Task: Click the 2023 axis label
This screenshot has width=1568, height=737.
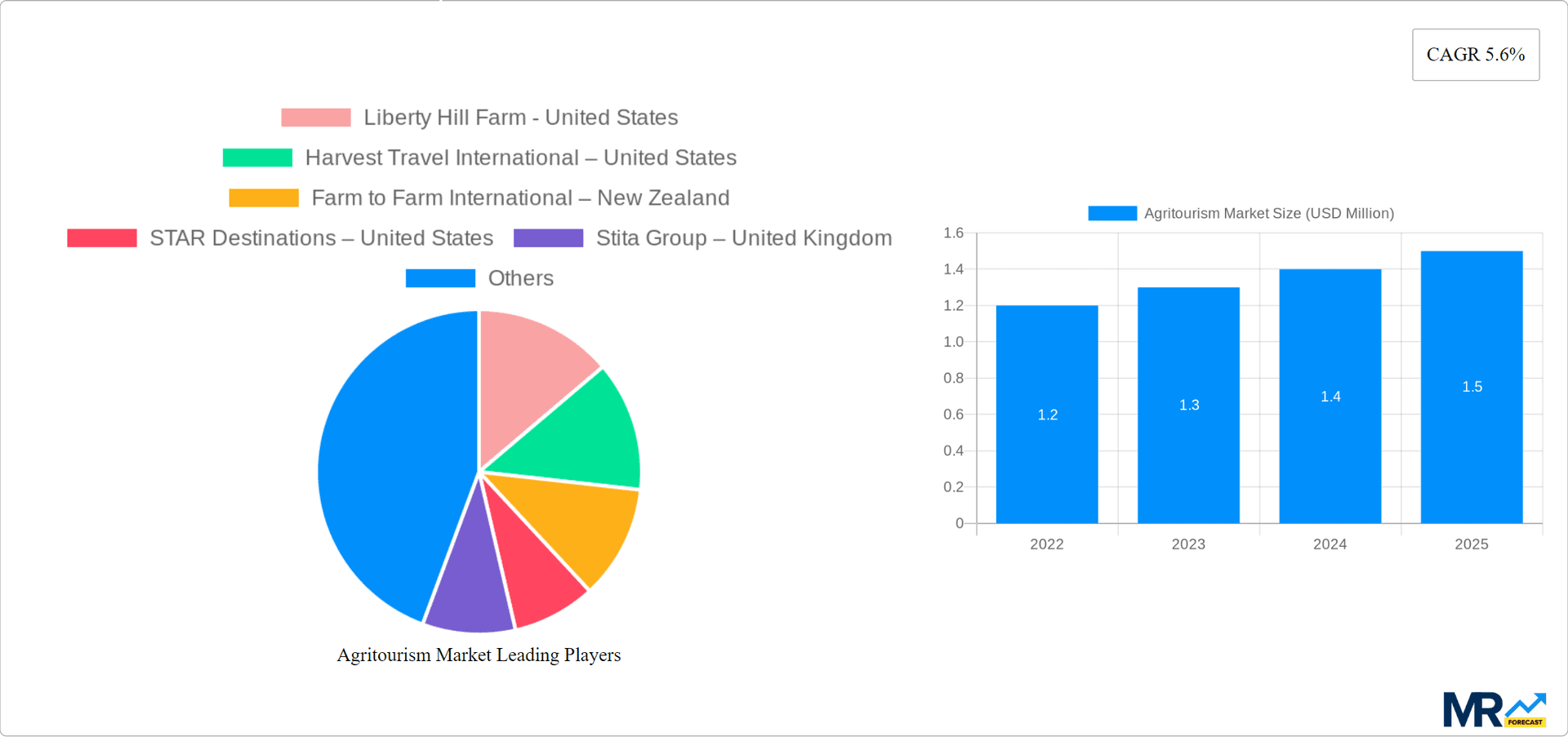Action: [1188, 544]
